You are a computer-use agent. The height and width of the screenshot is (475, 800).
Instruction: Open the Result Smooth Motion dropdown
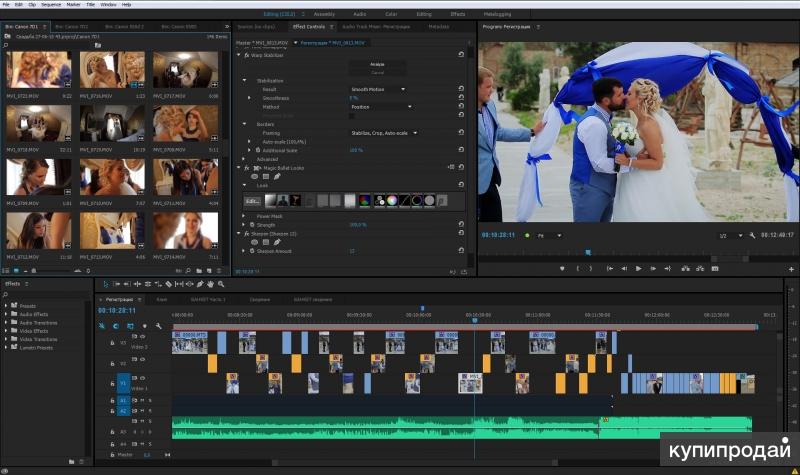pos(378,89)
